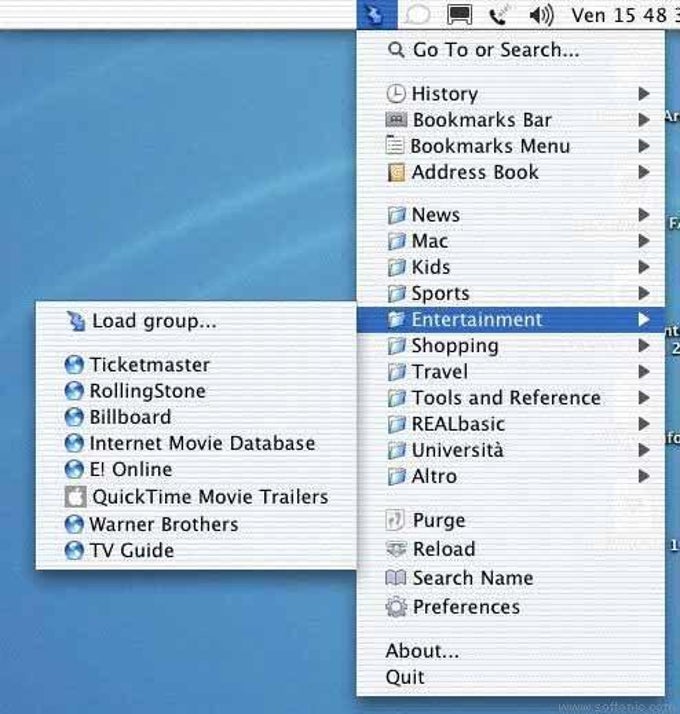Viewport: 680px width, 714px height.
Task: Open the volume speaker icon
Action: 541,15
